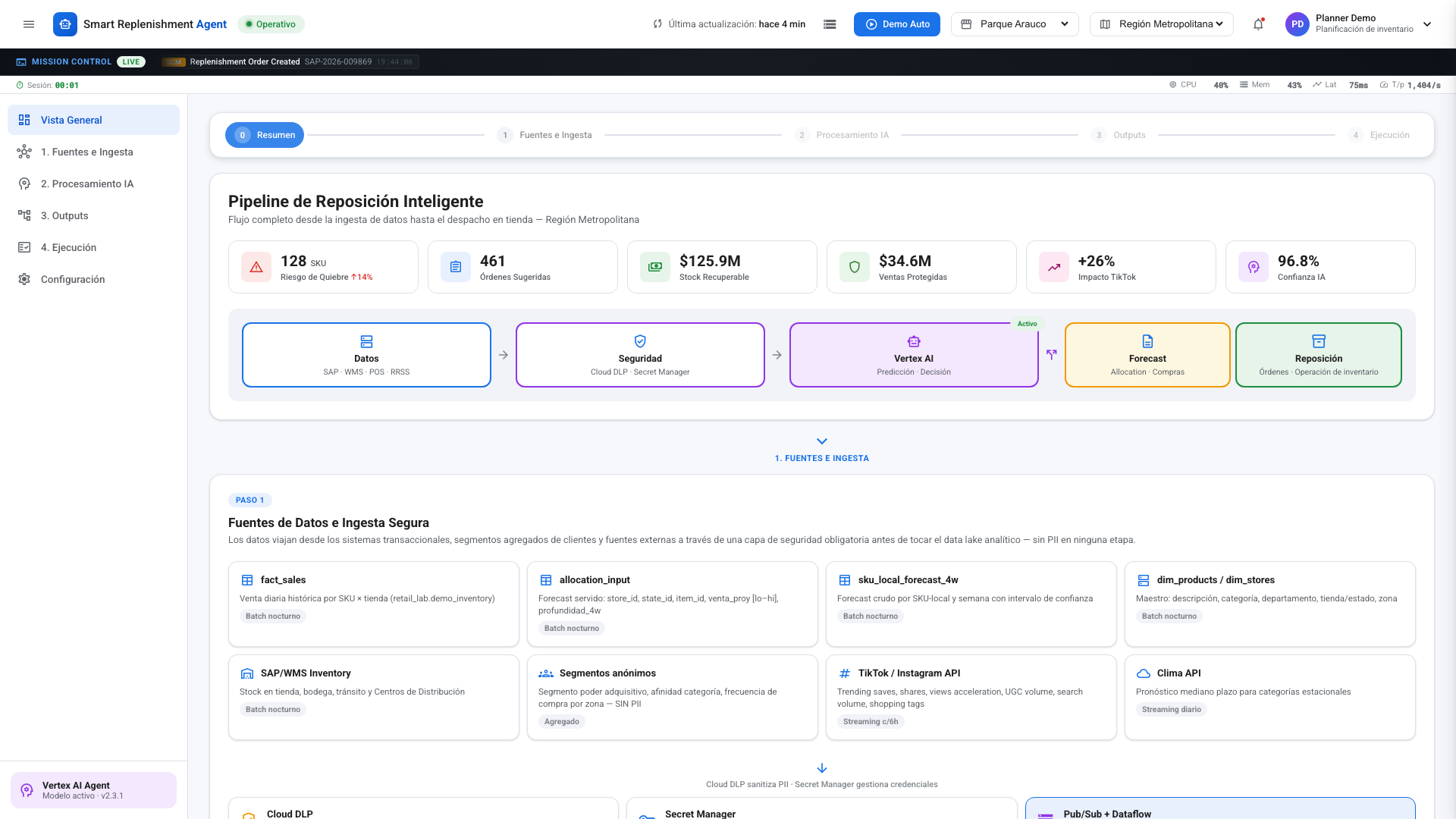Viewport: 1456px width, 819px height.
Task: Click the Impacto TikTok trend icon
Action: (x=1054, y=267)
